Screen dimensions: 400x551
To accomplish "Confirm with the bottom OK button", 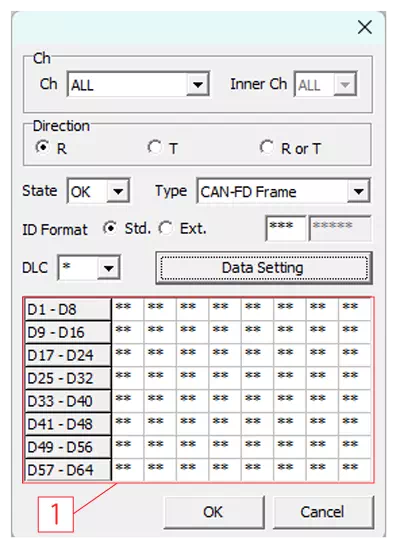I will click(214, 512).
